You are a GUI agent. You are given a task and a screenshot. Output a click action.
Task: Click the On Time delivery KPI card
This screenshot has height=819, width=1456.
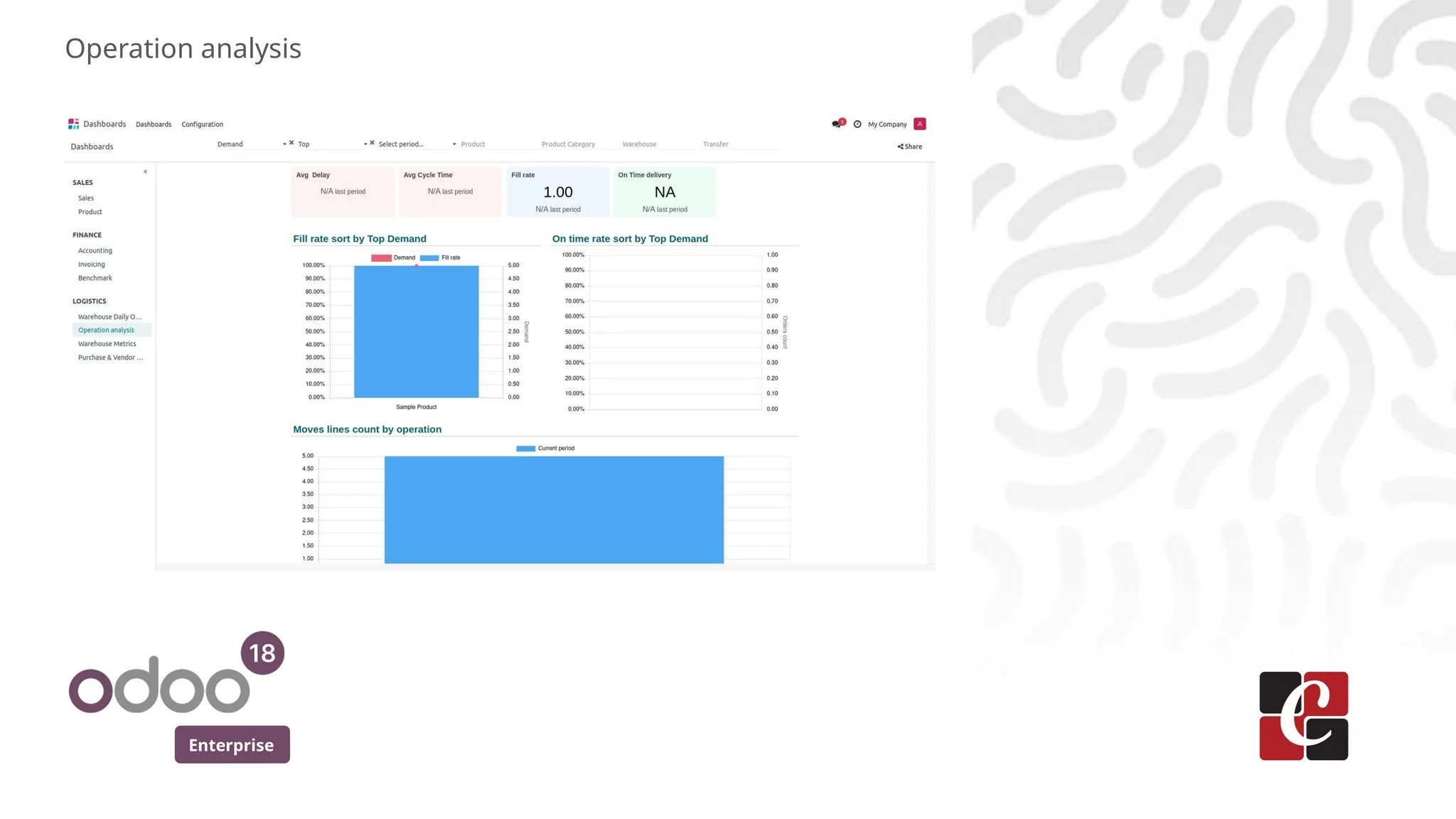click(665, 191)
